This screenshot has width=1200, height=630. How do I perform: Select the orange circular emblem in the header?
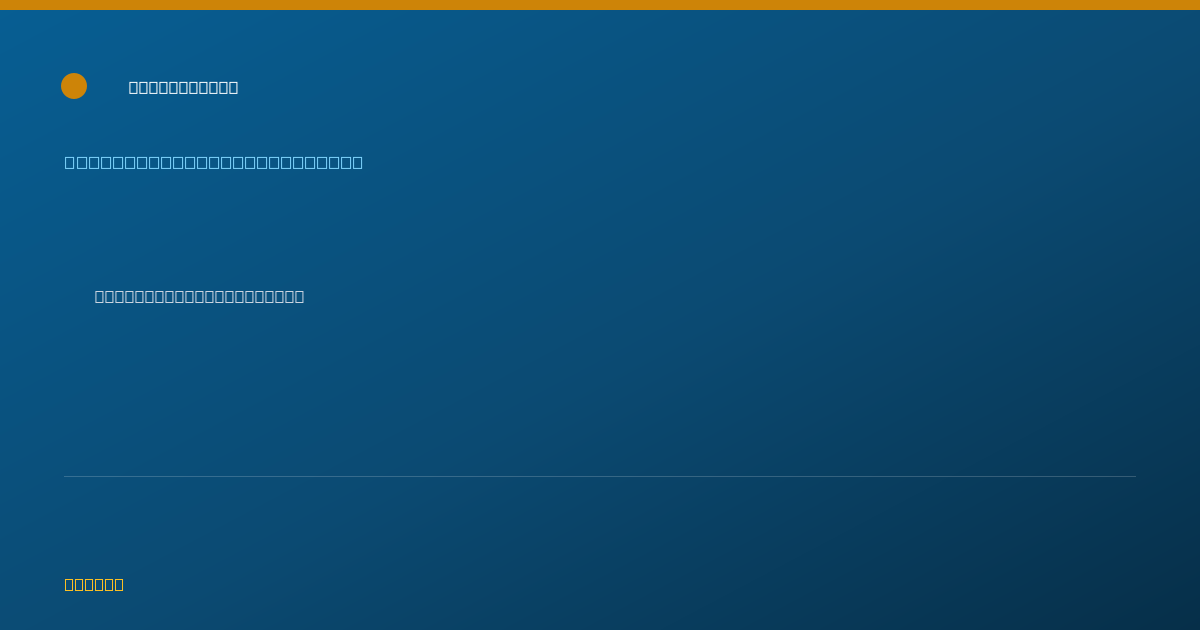pyautogui.click(x=74, y=86)
